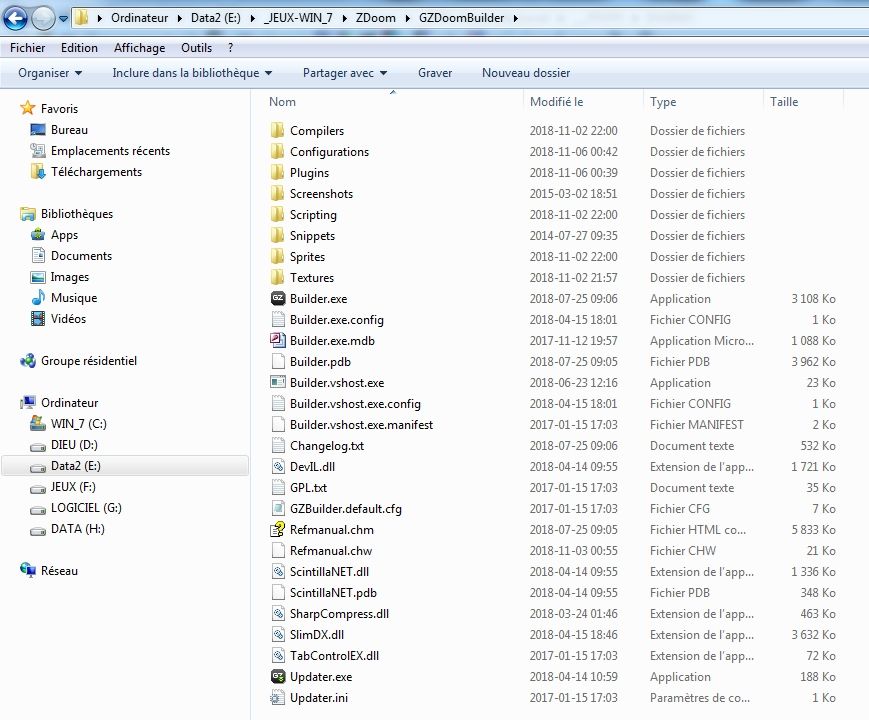The image size is (869, 720).
Task: Click the Musique note icon in sidebar
Action: [38, 298]
